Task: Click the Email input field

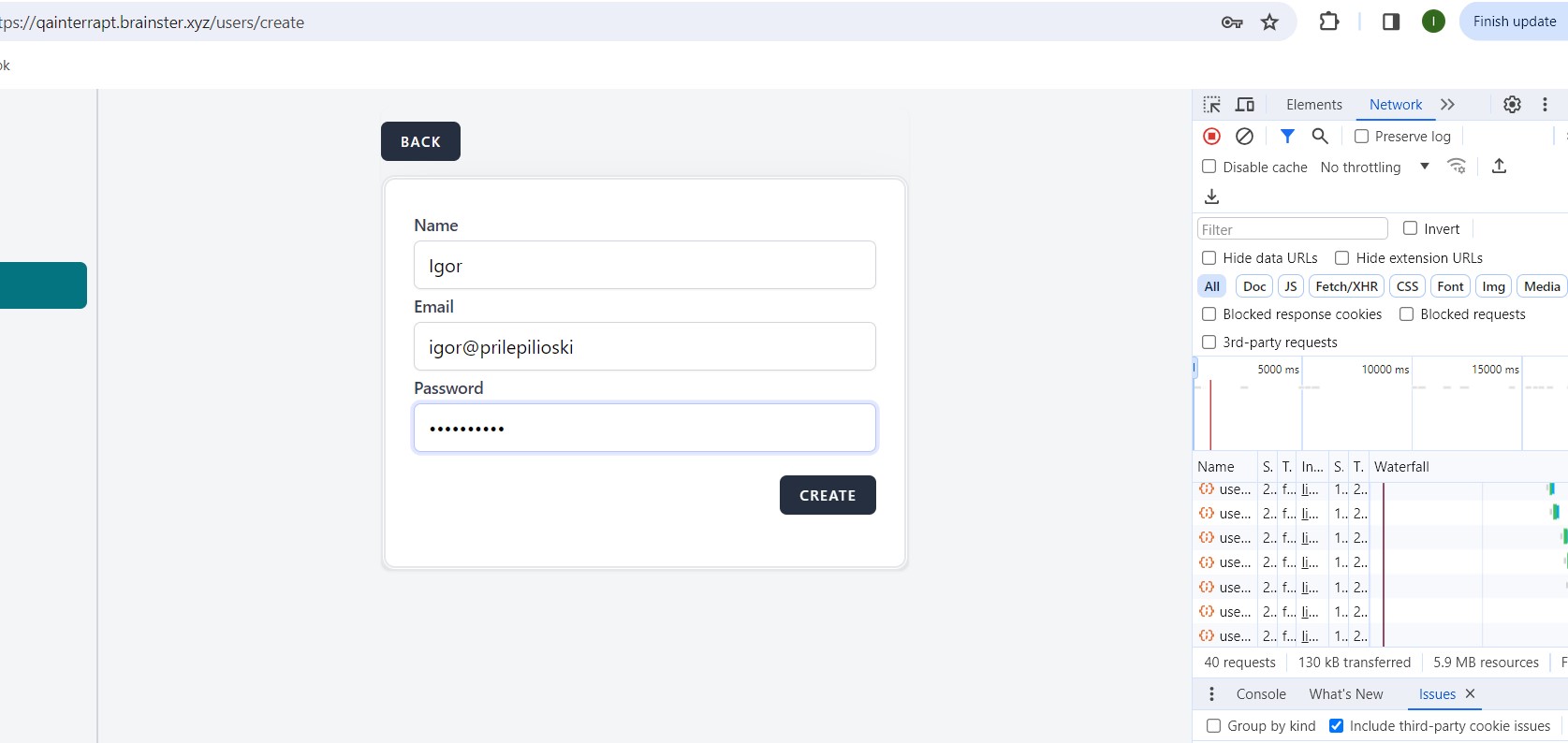Action: (644, 347)
